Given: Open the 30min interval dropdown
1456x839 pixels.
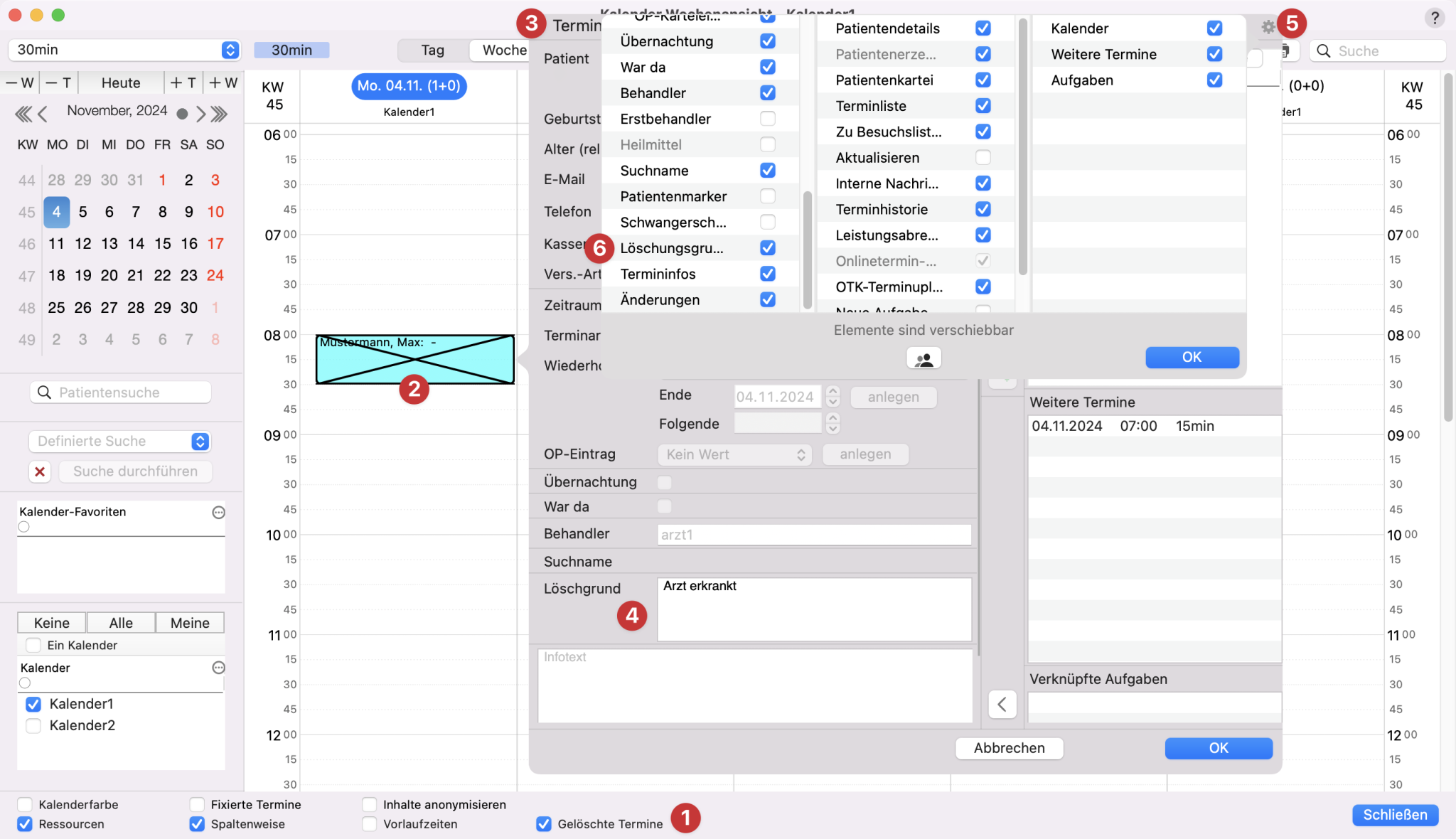Looking at the screenshot, I should [124, 50].
